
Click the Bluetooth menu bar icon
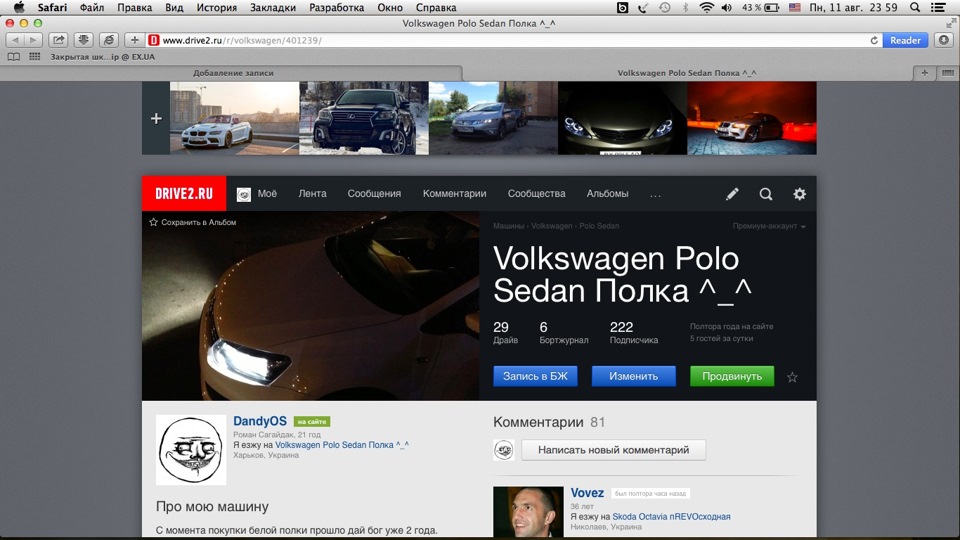(686, 7)
